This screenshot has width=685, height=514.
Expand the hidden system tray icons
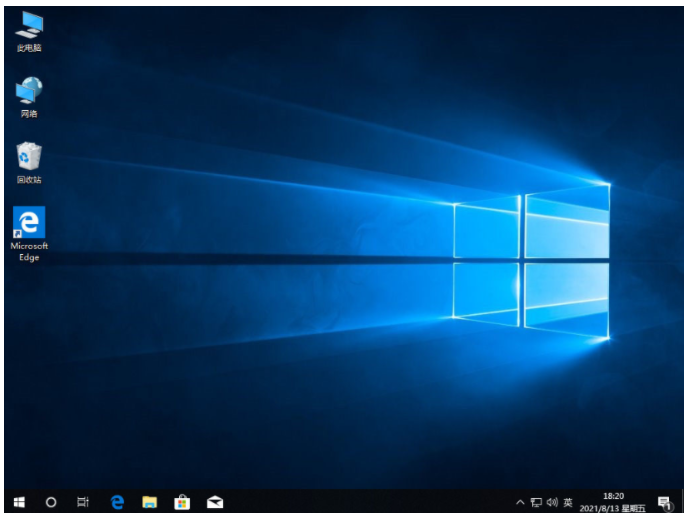click(x=519, y=502)
